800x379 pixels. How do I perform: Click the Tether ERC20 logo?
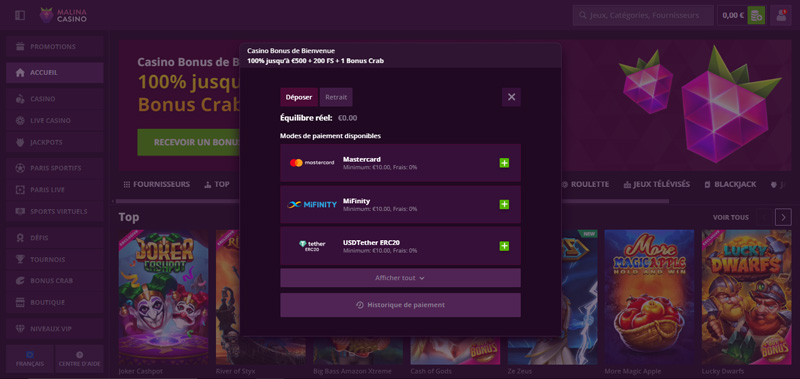coord(312,246)
